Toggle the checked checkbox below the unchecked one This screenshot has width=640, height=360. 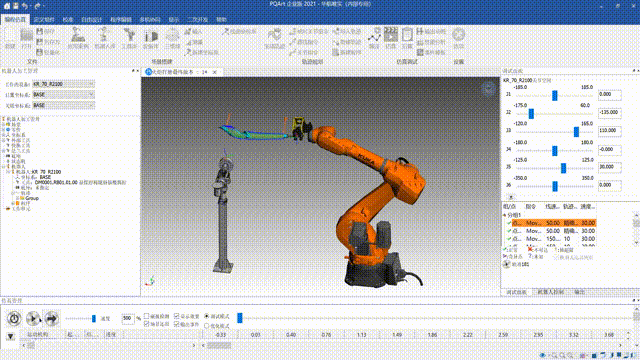click(147, 324)
